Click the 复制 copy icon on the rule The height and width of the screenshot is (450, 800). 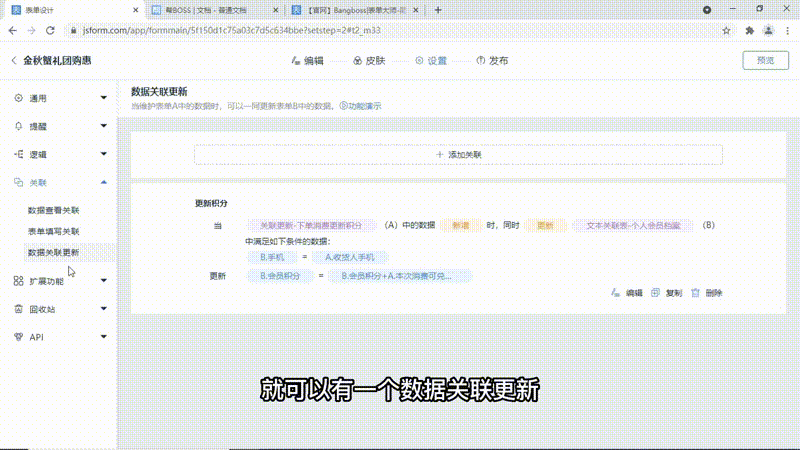coord(655,293)
